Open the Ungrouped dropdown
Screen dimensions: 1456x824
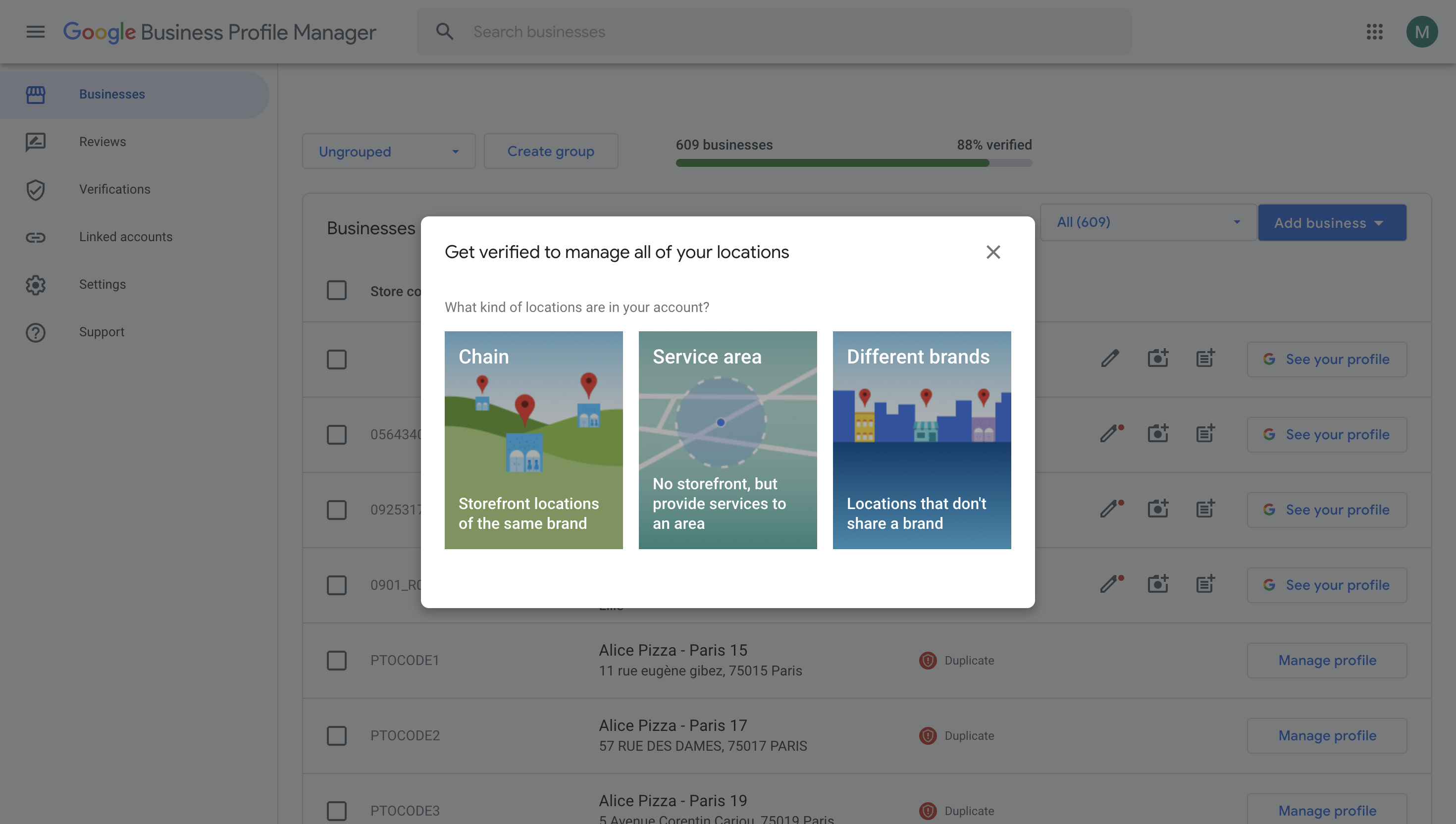pyautogui.click(x=389, y=151)
